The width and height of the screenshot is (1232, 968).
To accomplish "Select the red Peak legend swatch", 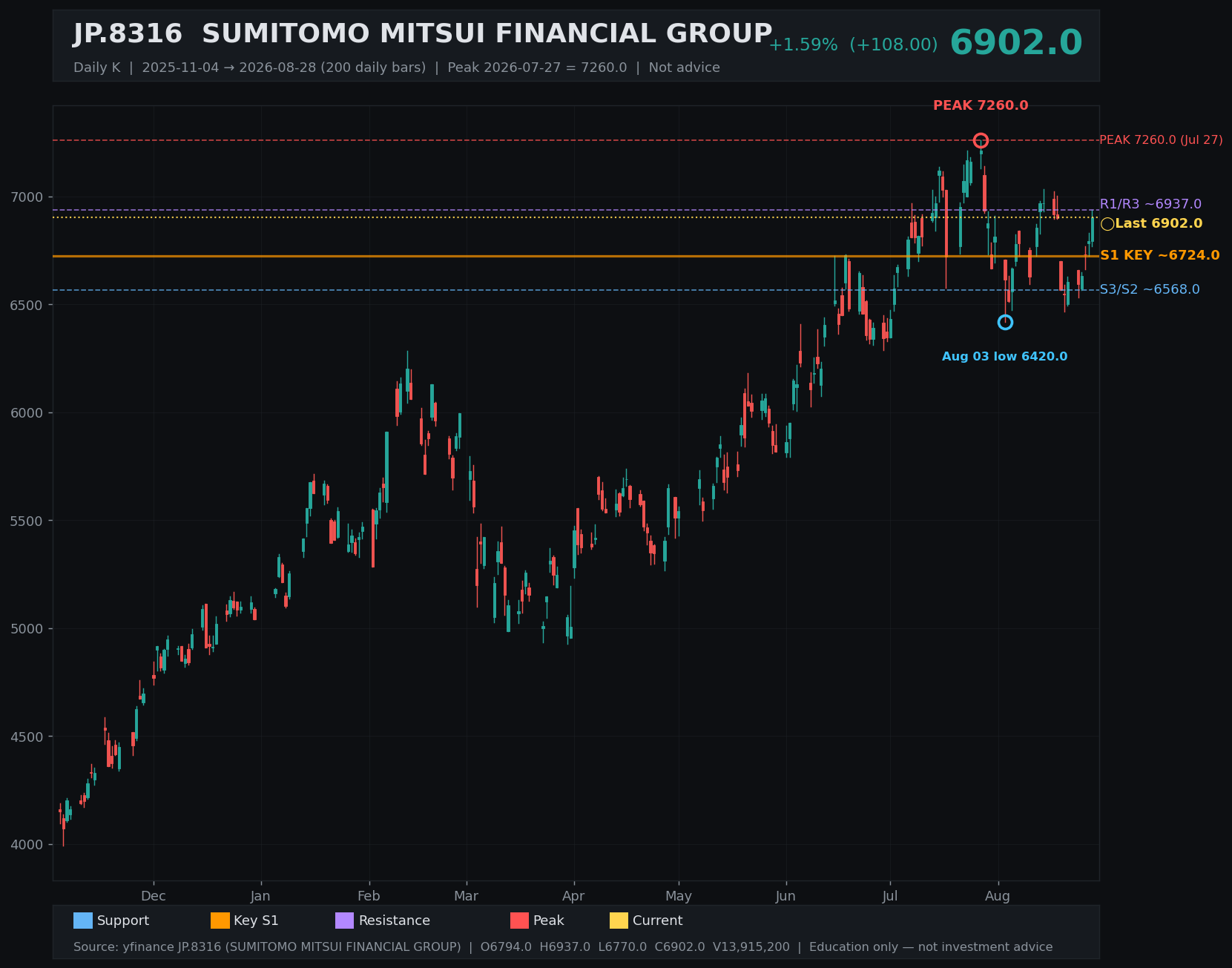I will click(520, 921).
